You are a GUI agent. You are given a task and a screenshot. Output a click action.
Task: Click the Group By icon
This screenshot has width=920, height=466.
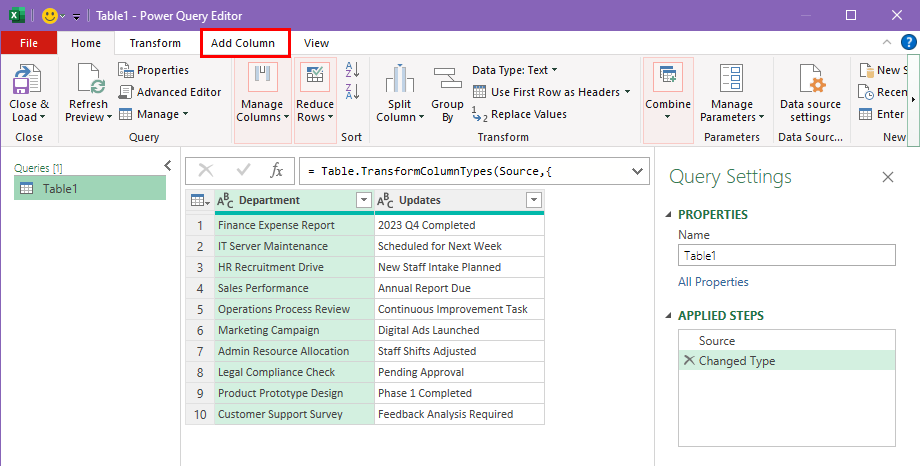448,79
